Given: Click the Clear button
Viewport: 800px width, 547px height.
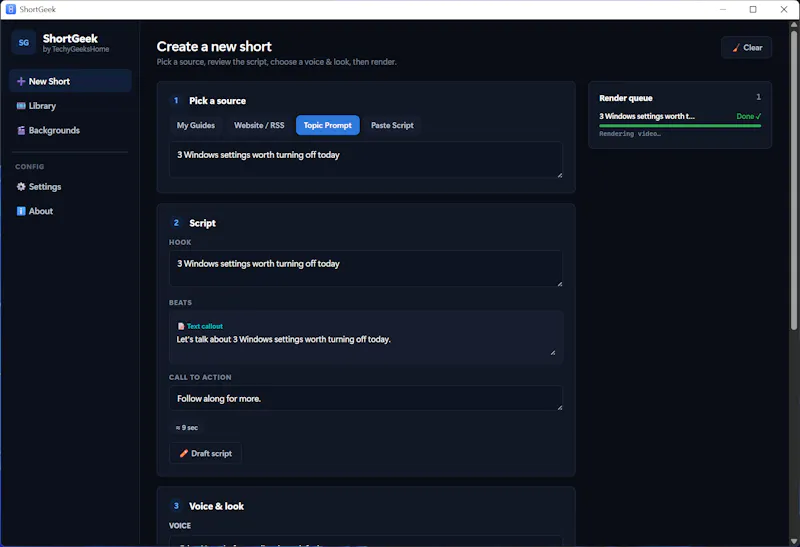Looking at the screenshot, I should point(746,47).
